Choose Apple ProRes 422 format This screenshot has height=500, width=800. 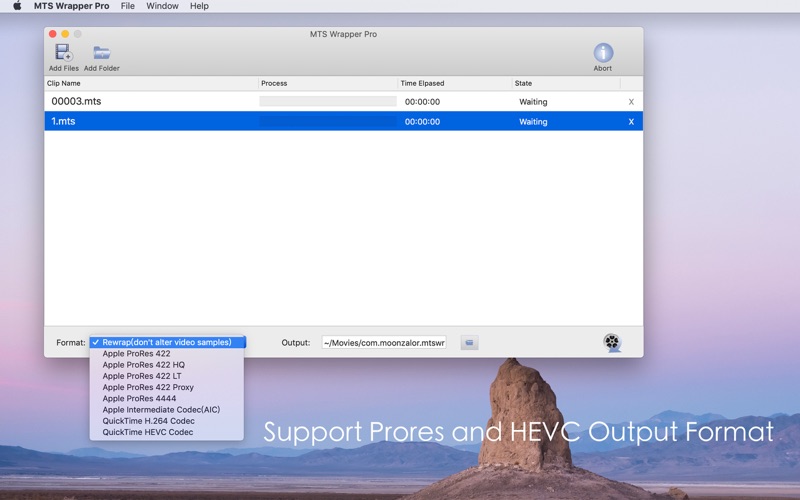tap(167, 354)
